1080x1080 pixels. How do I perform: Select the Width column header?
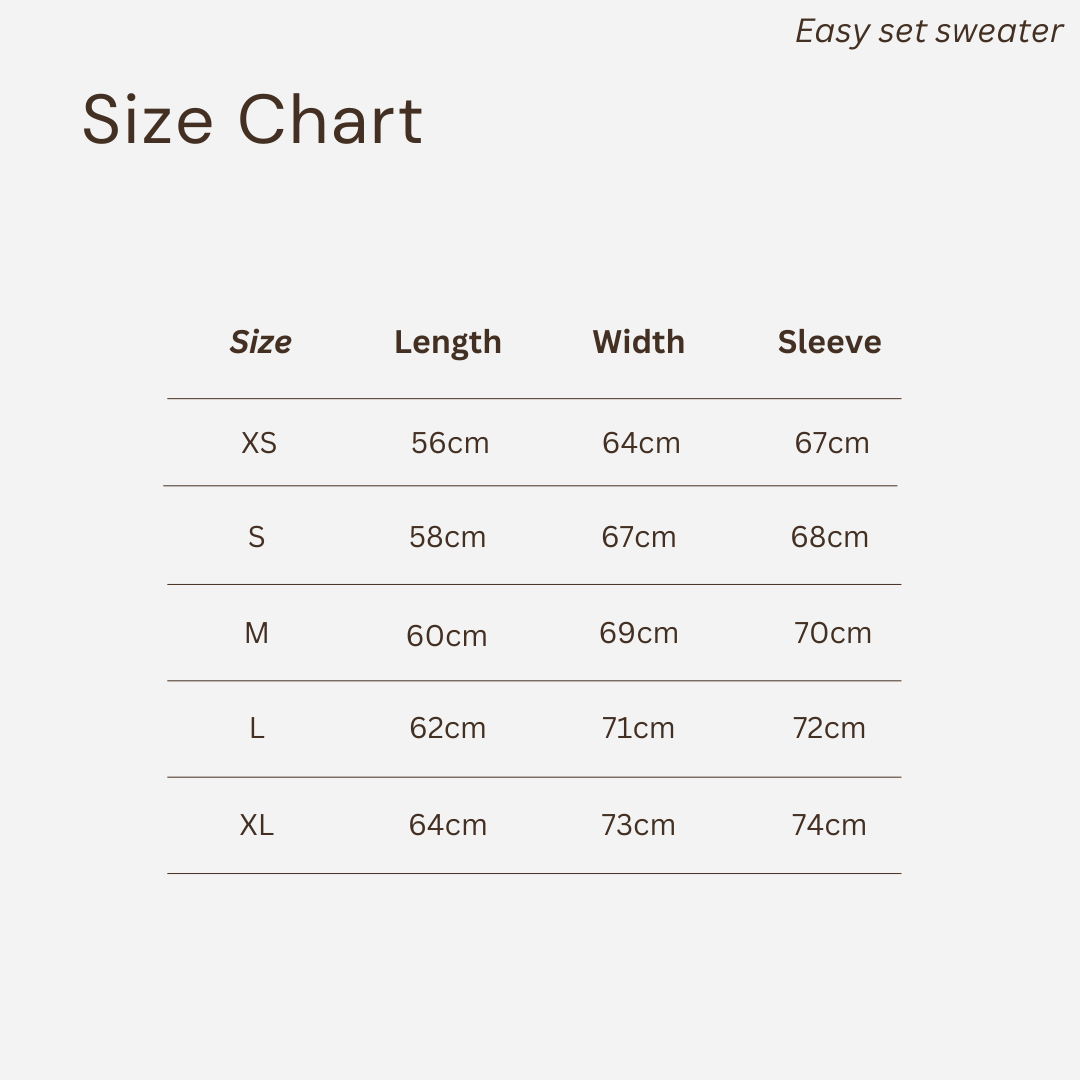pyautogui.click(x=638, y=342)
